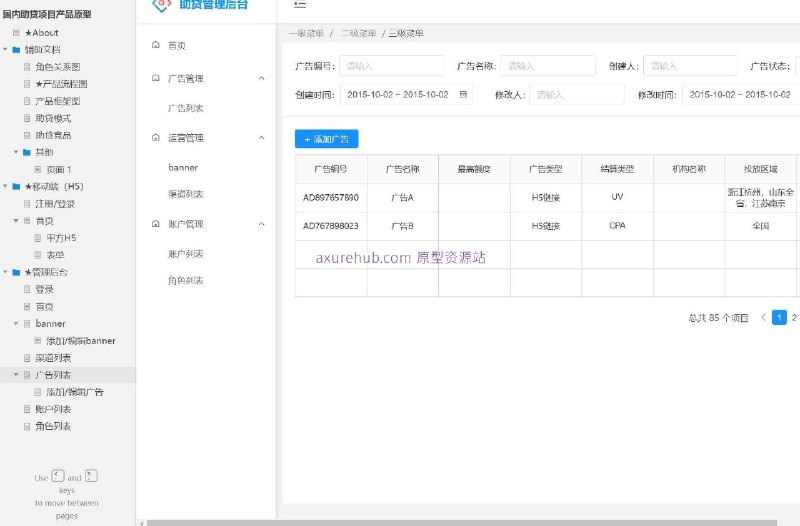800x526 pixels.
Task: Click the 广告名称 input field
Action: point(548,66)
